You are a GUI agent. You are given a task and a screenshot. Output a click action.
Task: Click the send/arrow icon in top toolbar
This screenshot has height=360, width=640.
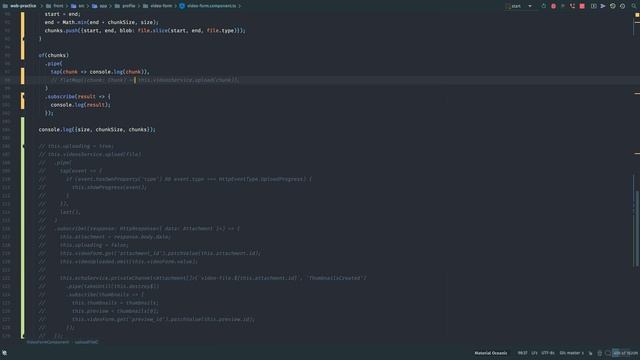tap(603, 6)
